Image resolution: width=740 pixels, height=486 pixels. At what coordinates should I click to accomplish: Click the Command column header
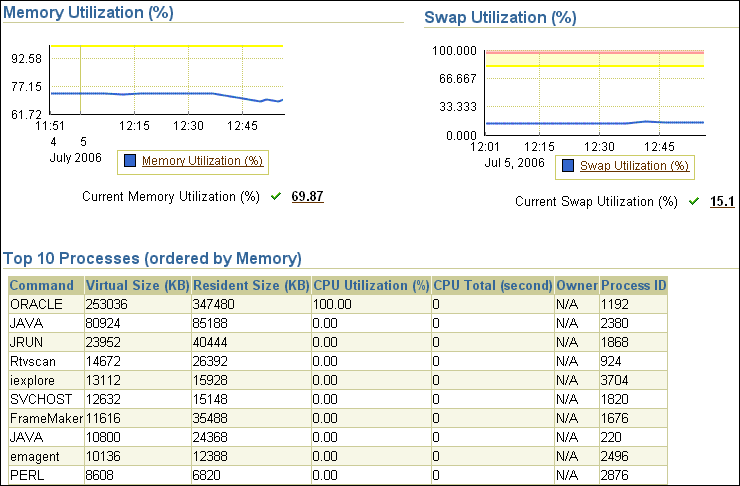(x=42, y=285)
